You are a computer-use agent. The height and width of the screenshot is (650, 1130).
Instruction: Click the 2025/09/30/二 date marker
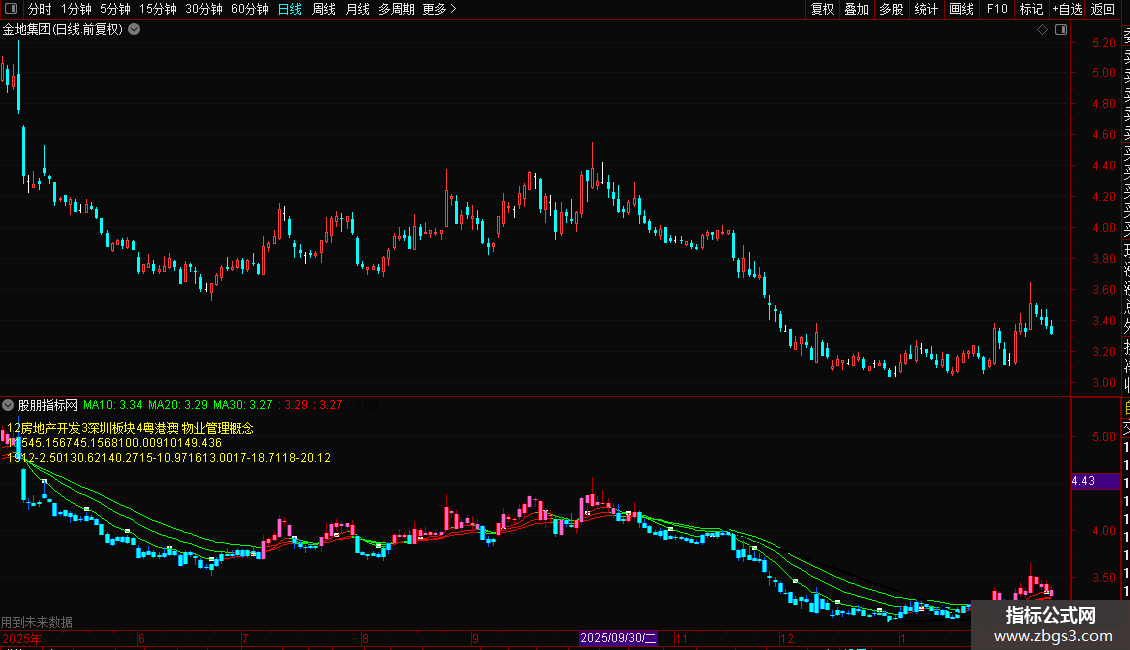tap(618, 638)
